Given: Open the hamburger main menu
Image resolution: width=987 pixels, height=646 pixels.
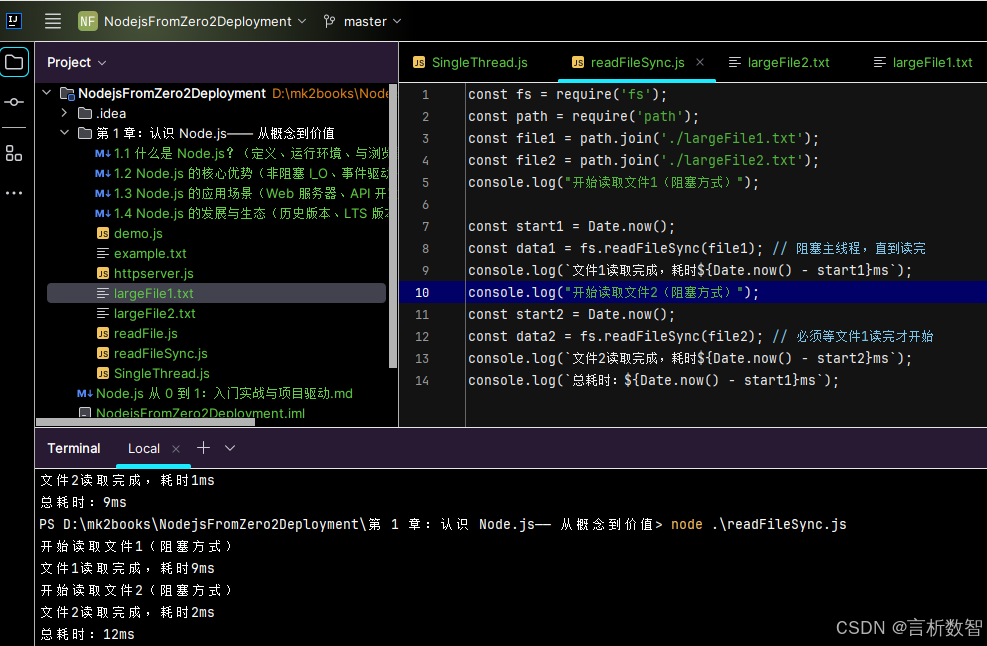Looking at the screenshot, I should [53, 21].
